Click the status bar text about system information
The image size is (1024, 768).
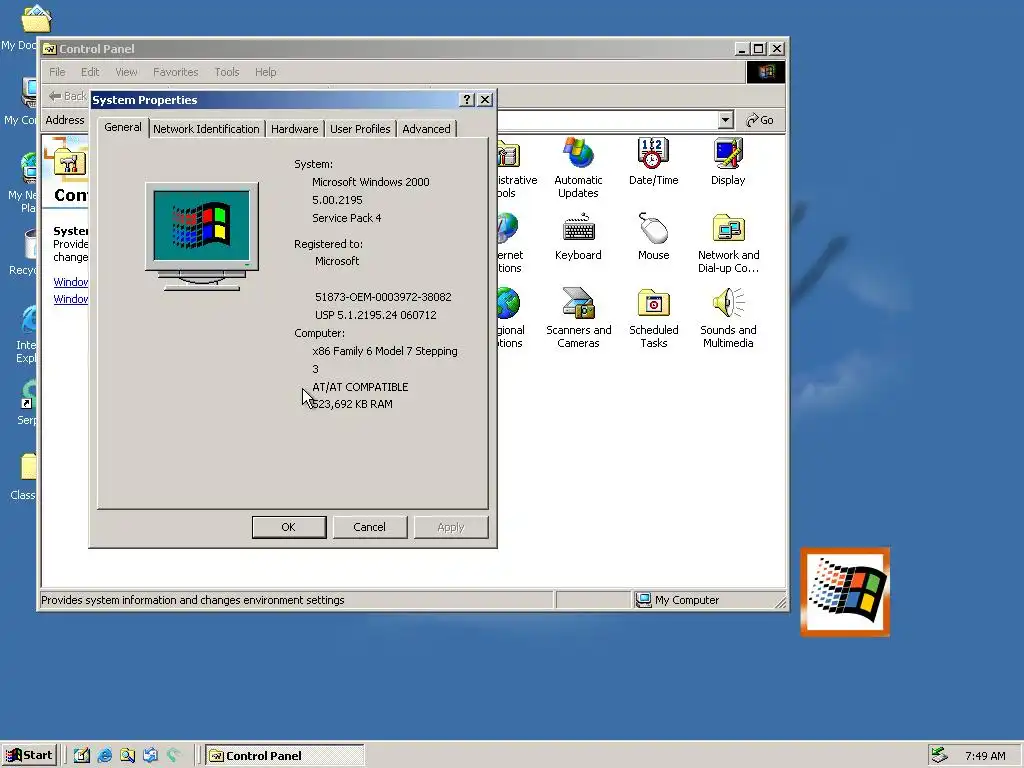[x=193, y=600]
